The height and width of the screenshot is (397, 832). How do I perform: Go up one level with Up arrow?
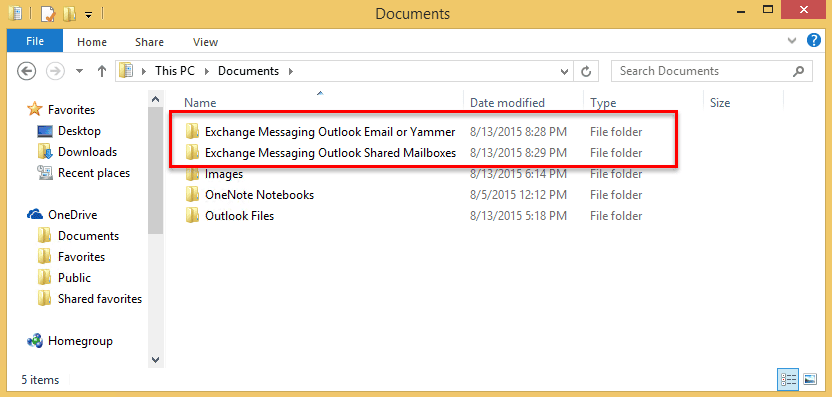click(x=102, y=71)
